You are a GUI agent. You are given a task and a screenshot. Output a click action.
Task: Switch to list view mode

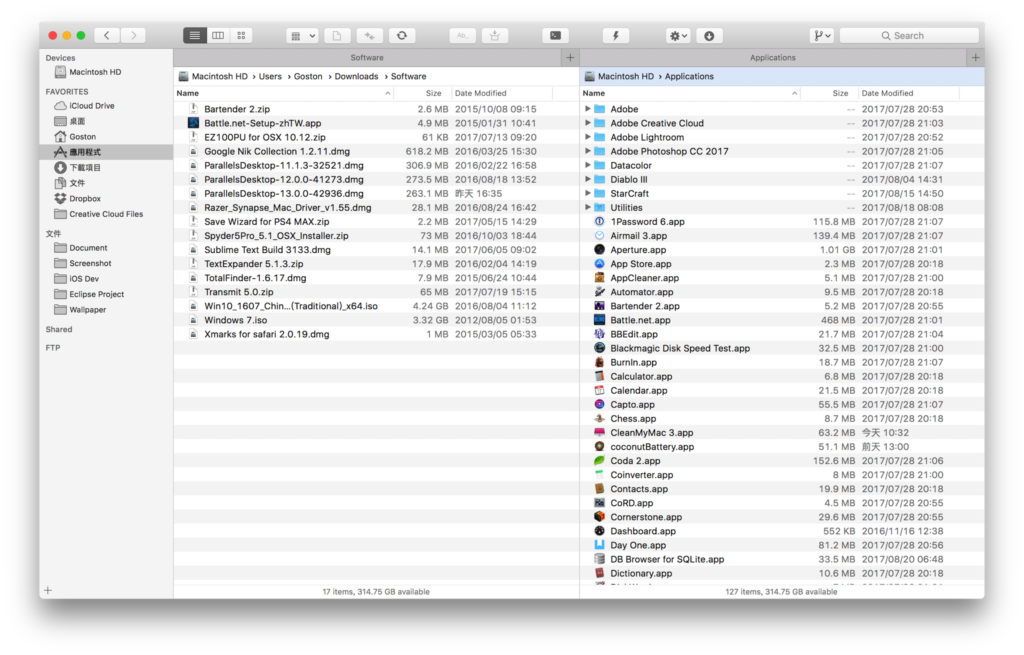pos(195,36)
